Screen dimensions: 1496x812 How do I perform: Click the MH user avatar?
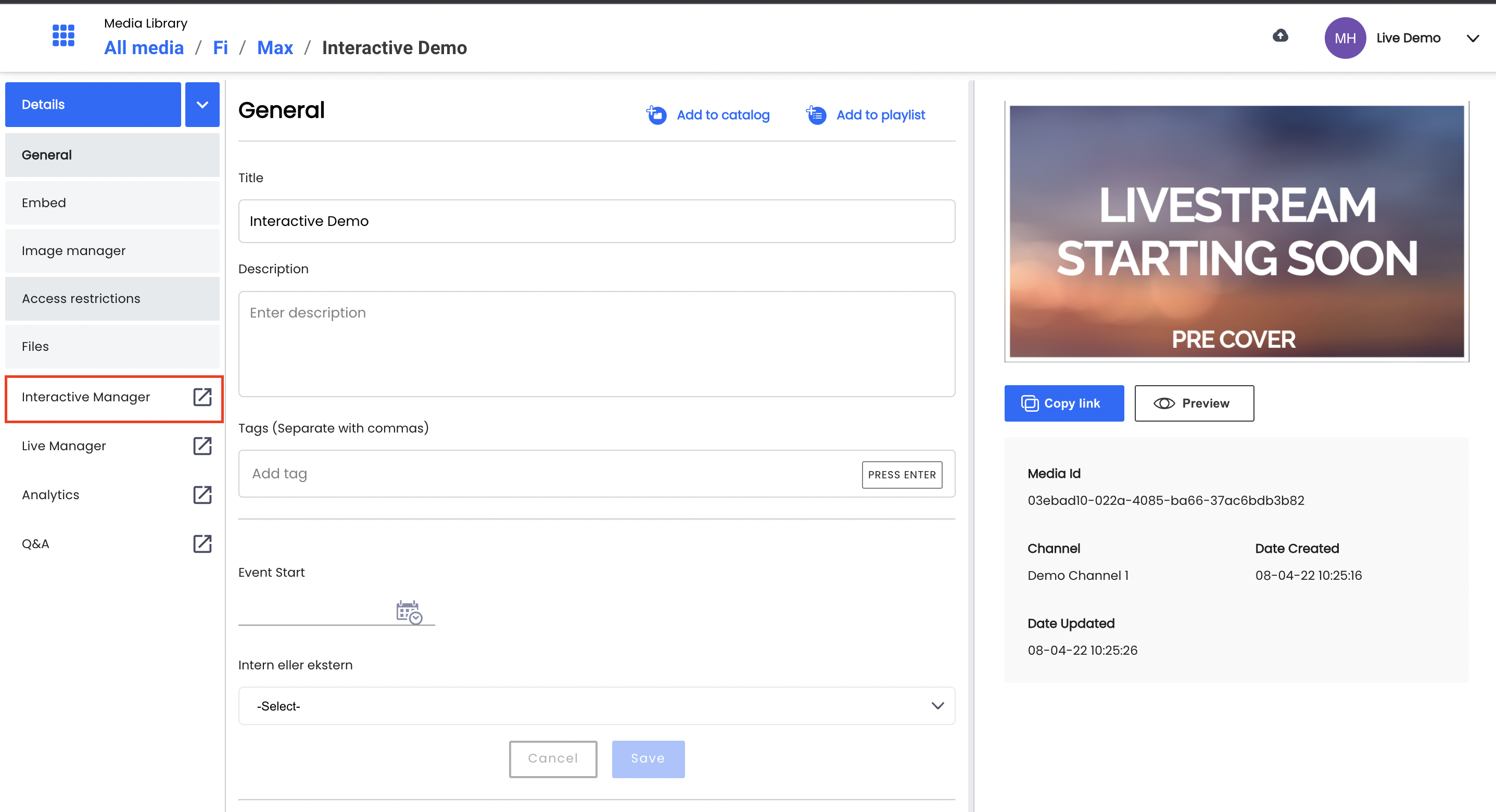(x=1345, y=38)
